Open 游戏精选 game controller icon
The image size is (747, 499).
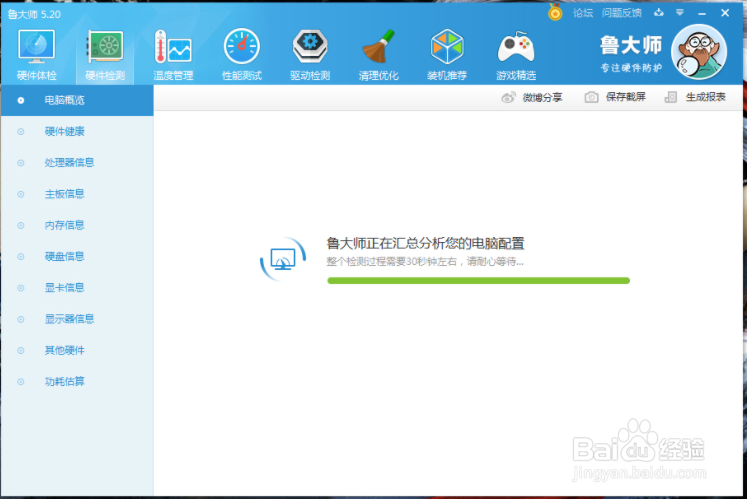[516, 47]
